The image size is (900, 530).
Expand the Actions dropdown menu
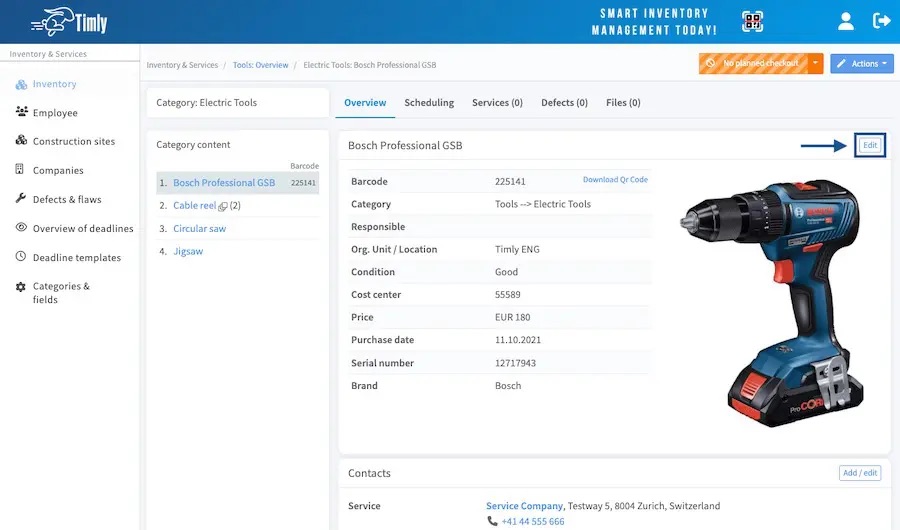[x=862, y=63]
